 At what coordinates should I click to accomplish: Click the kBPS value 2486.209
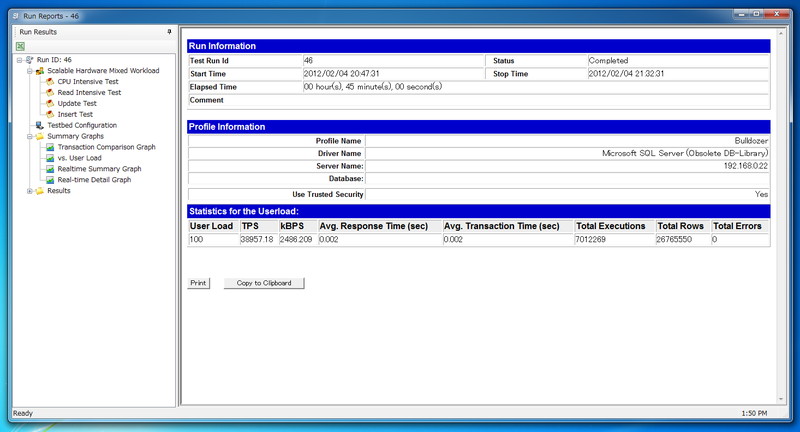pos(296,239)
